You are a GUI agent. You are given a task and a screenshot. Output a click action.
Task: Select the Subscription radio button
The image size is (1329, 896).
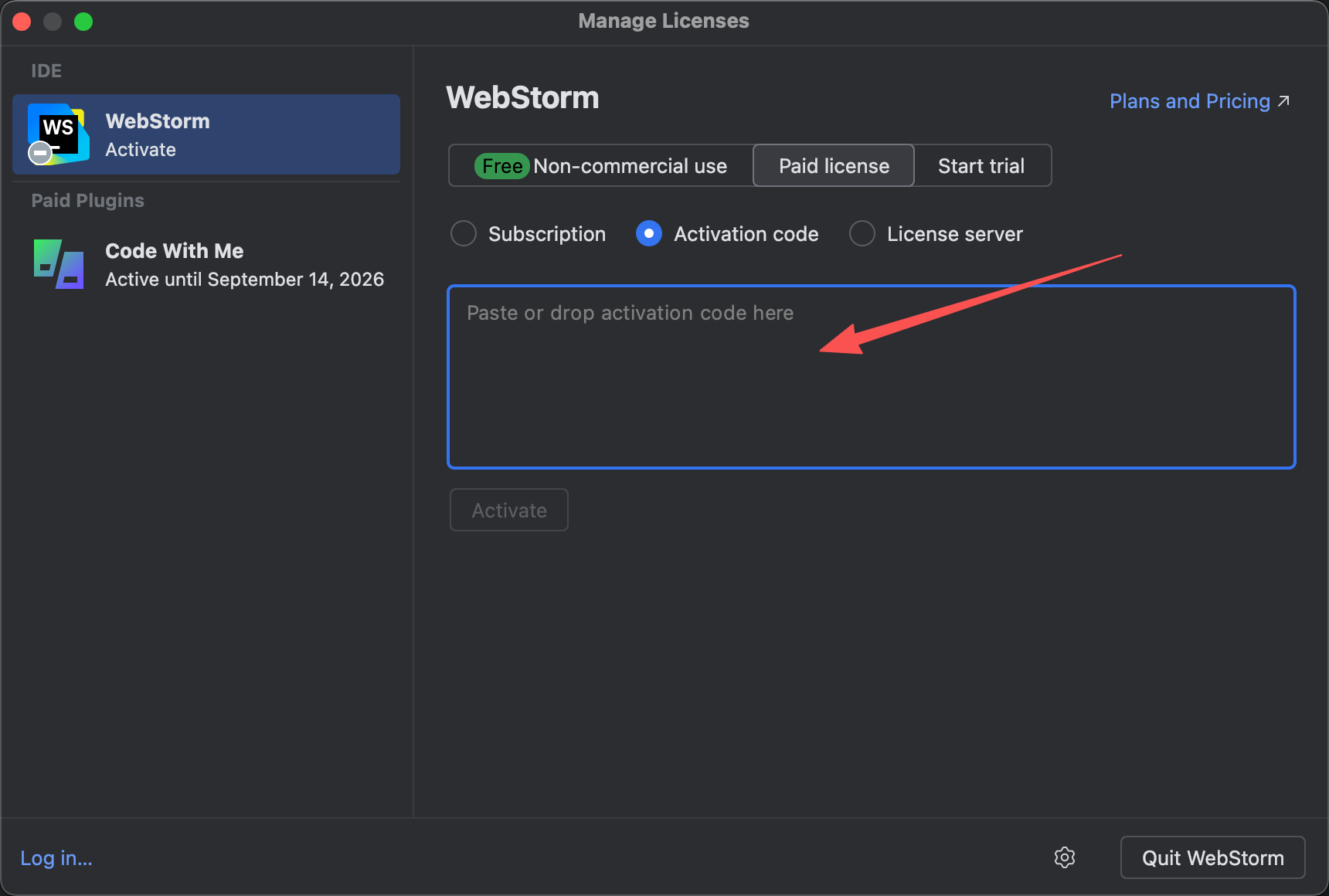(464, 233)
